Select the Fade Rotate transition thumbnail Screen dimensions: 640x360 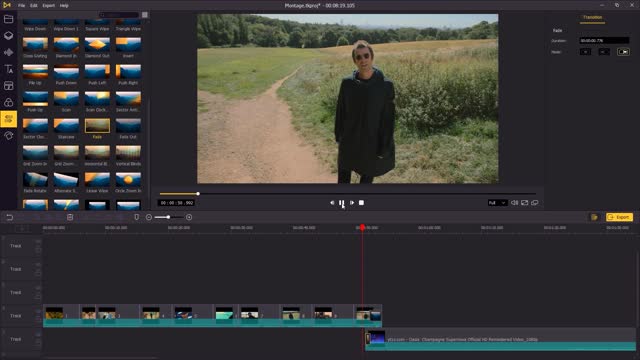coord(35,180)
